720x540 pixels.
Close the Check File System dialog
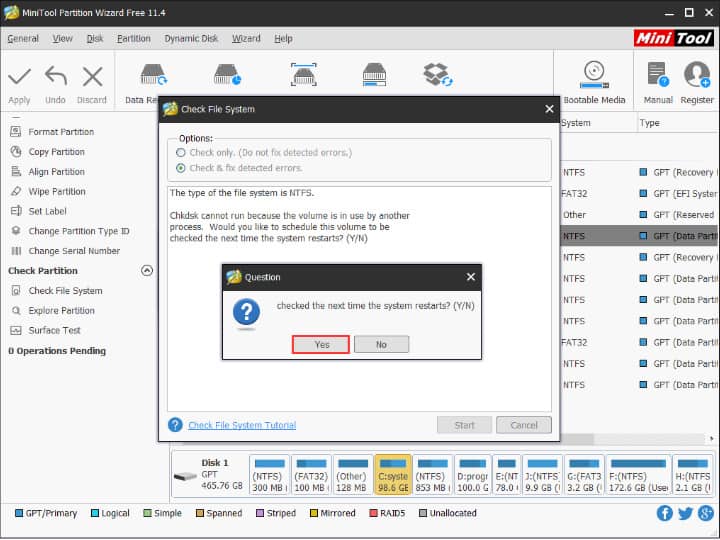549,109
